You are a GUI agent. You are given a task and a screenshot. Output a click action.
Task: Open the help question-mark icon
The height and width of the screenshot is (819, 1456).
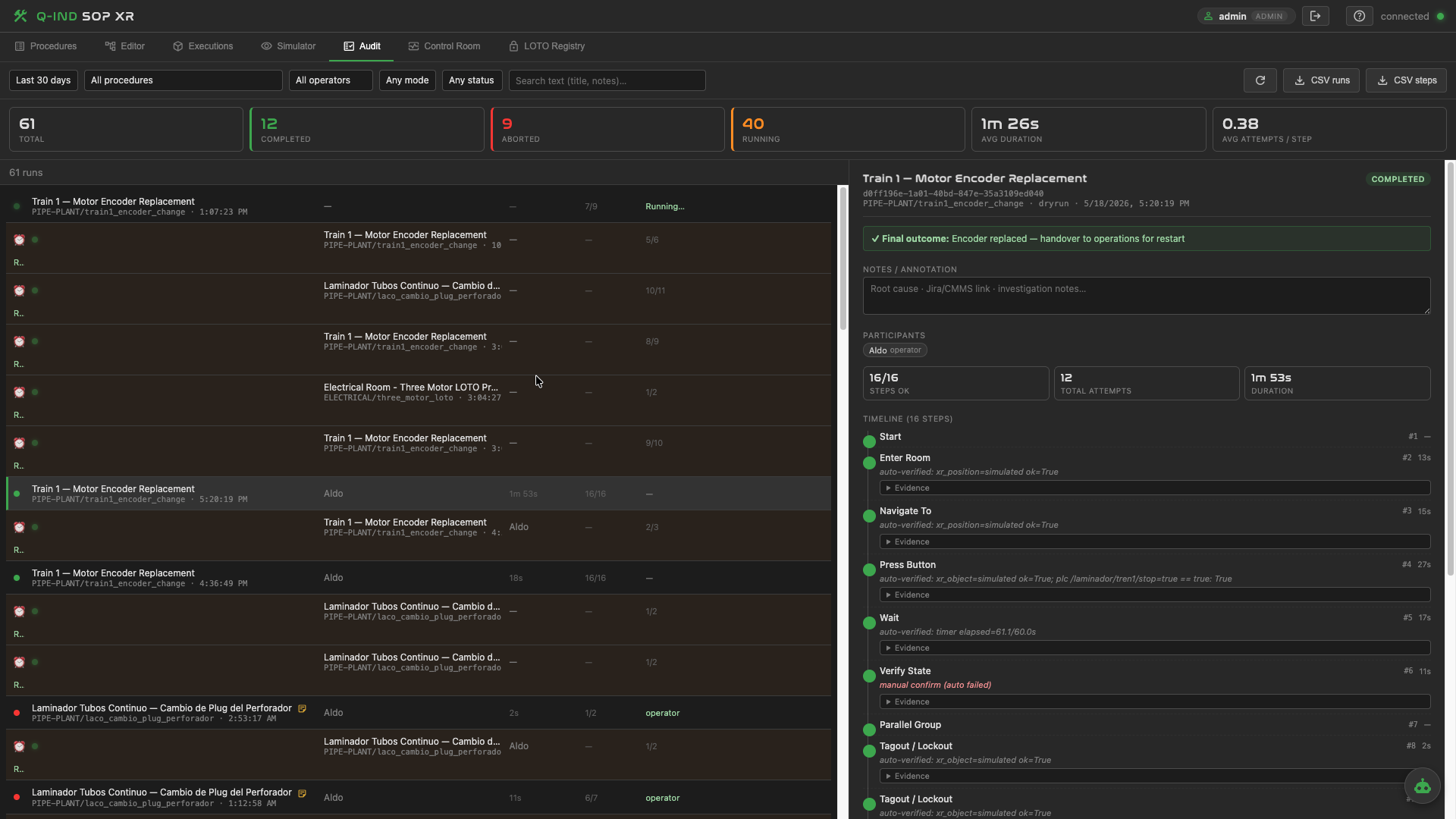[x=1360, y=16]
